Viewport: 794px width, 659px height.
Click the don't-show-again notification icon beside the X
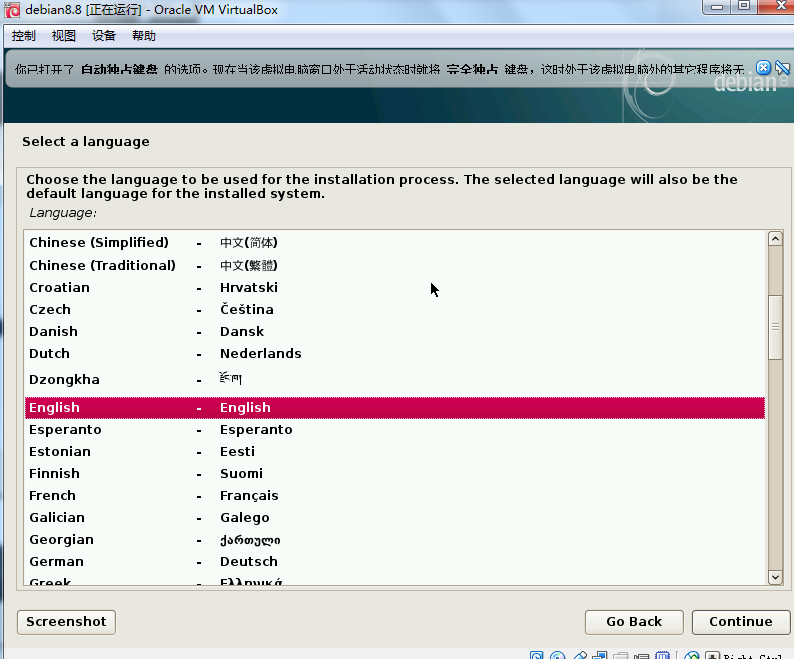(x=781, y=68)
